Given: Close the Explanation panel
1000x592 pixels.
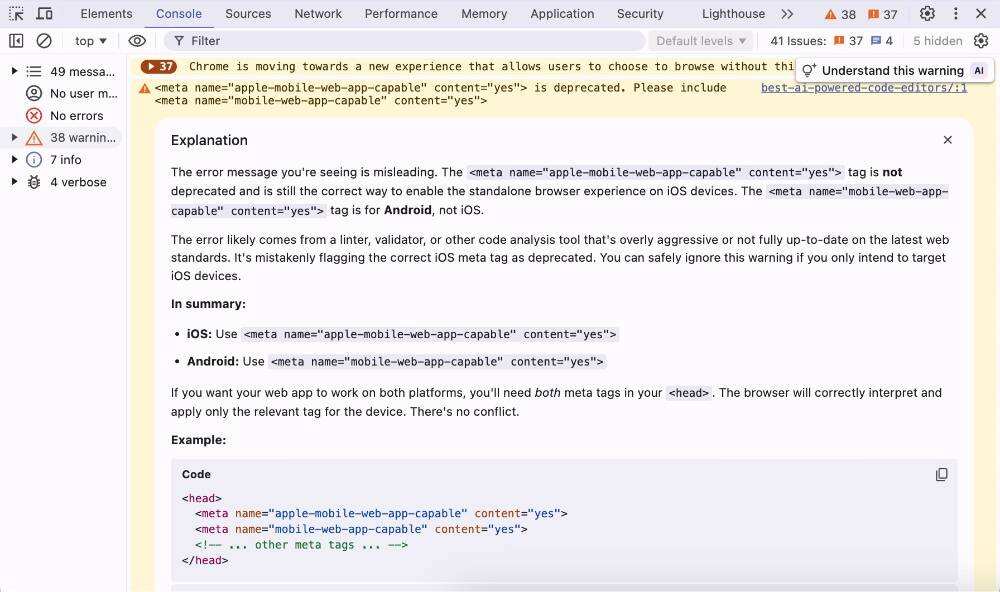Looking at the screenshot, I should [x=947, y=140].
